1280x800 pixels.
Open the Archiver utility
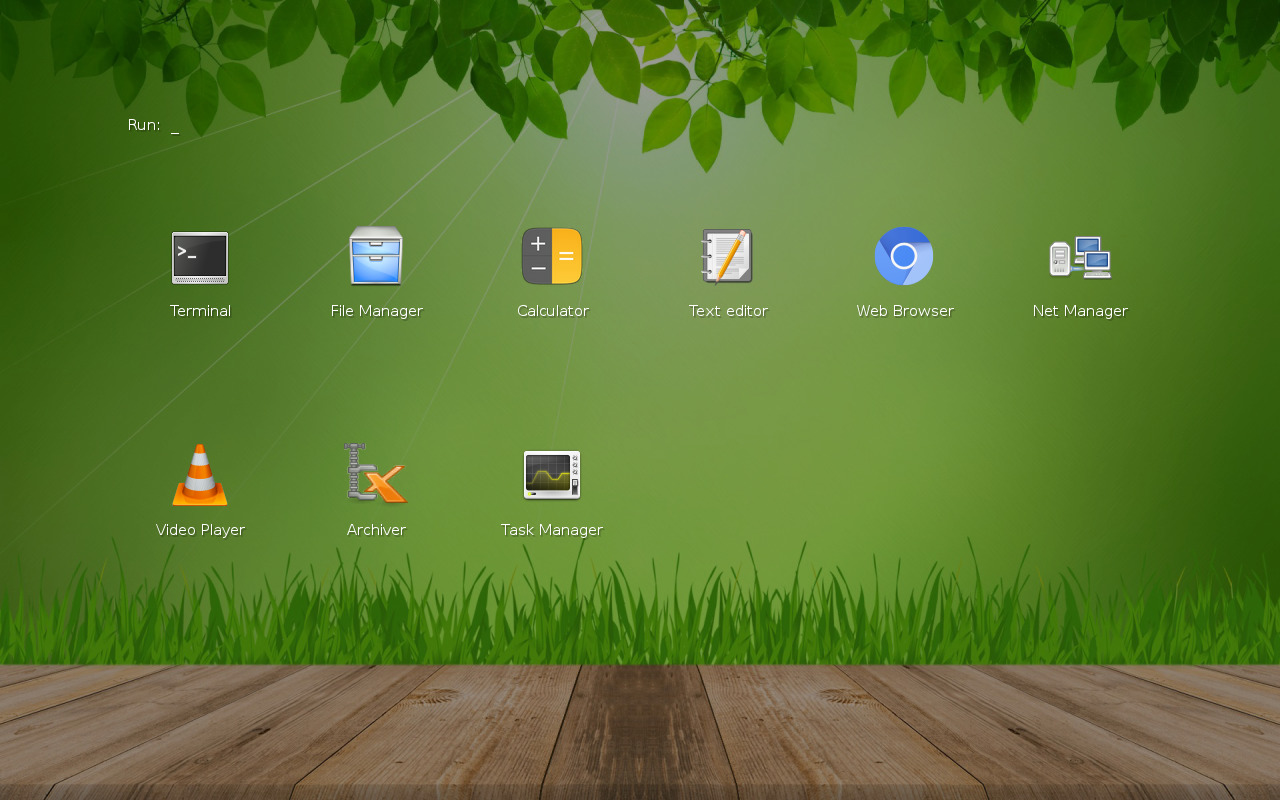tap(376, 475)
